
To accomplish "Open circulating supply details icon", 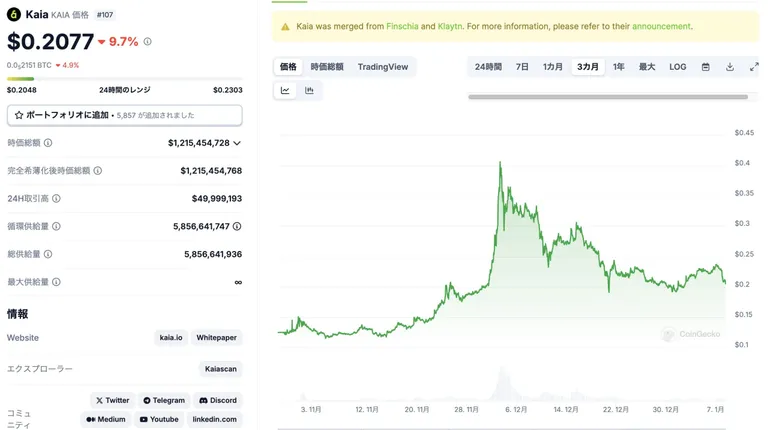I will (x=237, y=226).
